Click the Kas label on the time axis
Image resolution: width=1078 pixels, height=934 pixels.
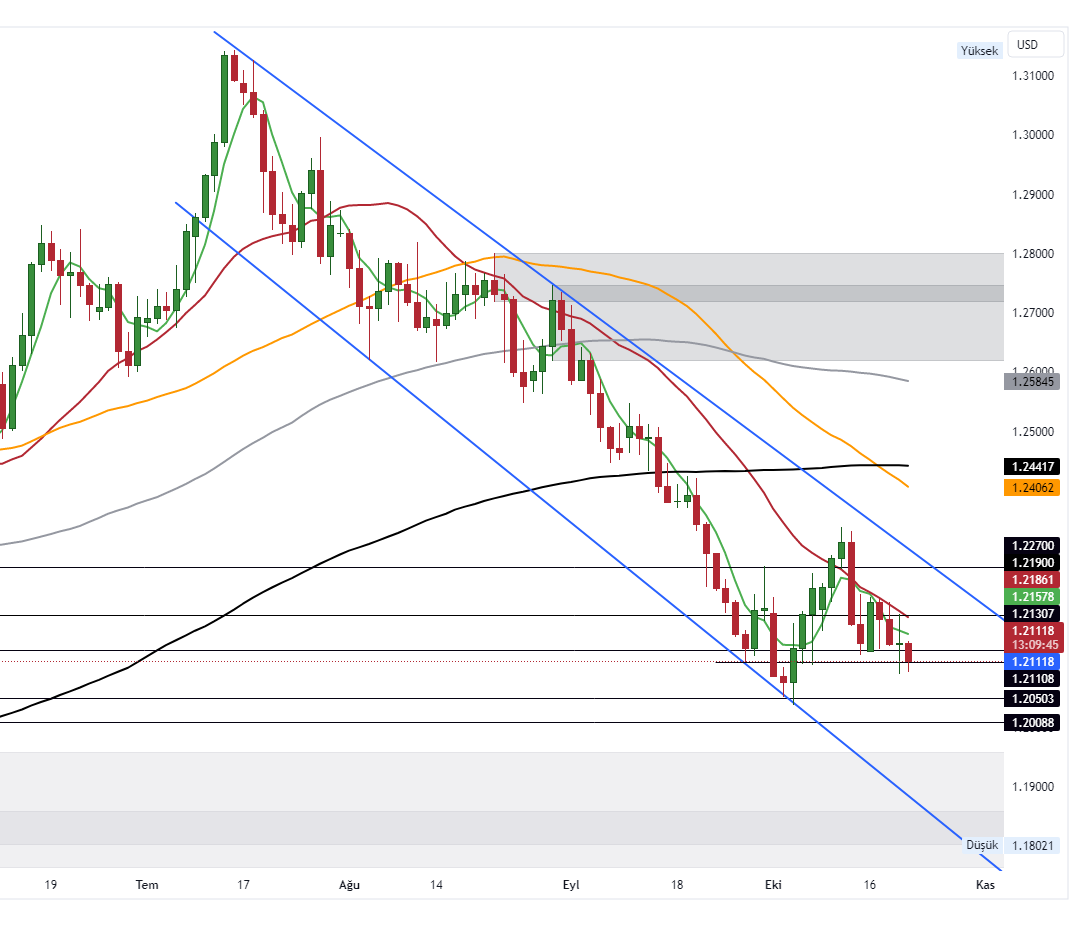coord(984,885)
